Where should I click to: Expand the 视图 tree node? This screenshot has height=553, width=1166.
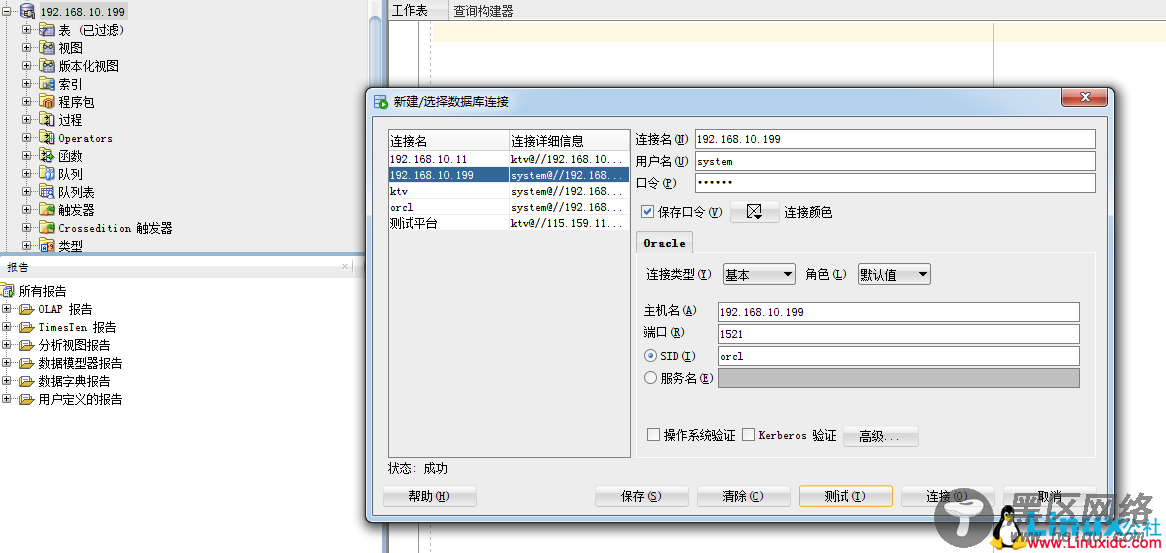27,48
